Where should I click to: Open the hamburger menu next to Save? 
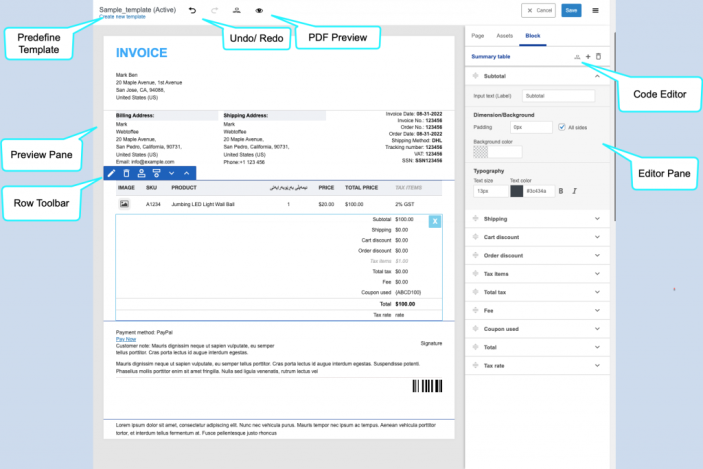point(596,10)
